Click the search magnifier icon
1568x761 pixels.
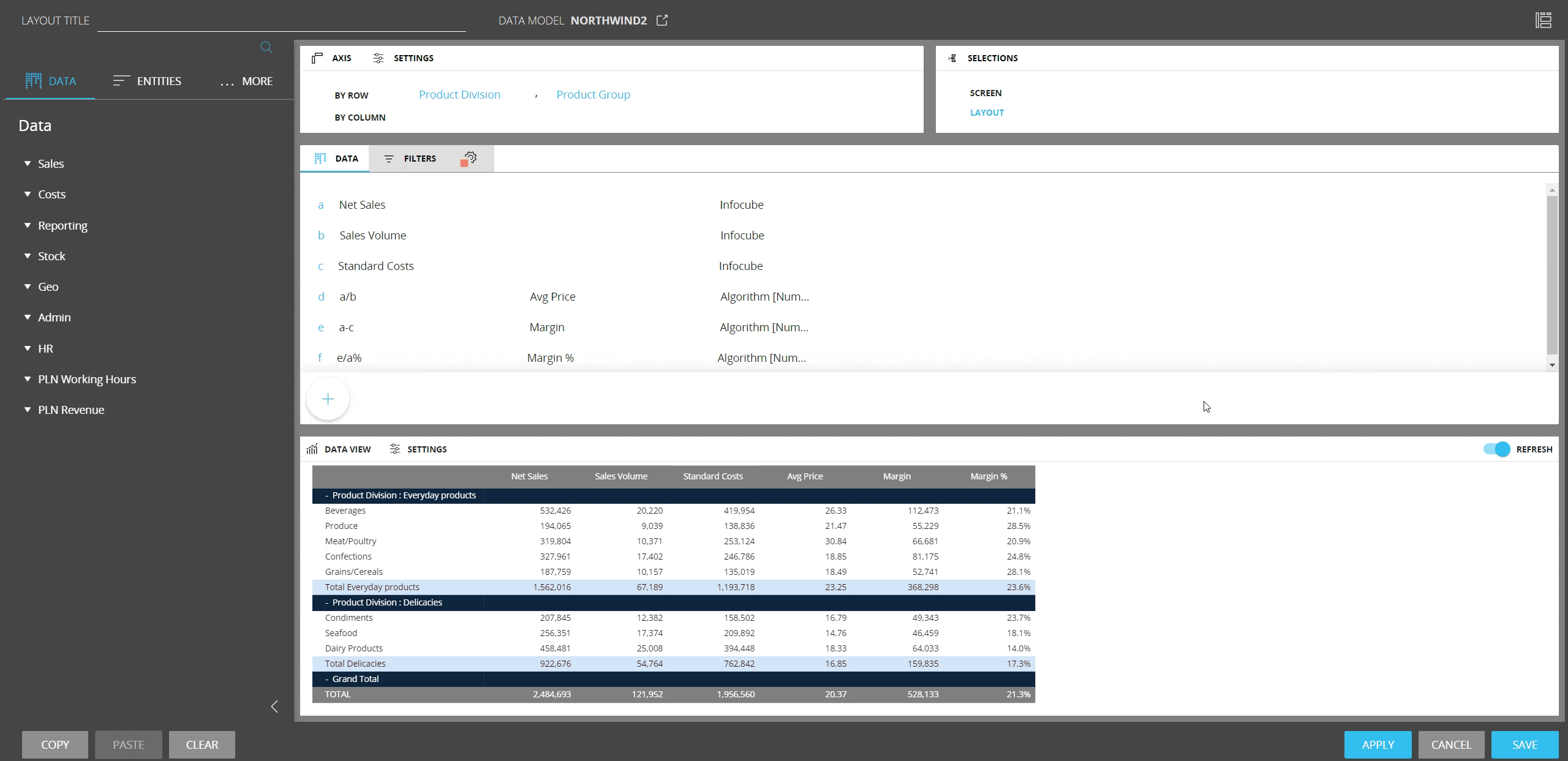[x=266, y=47]
